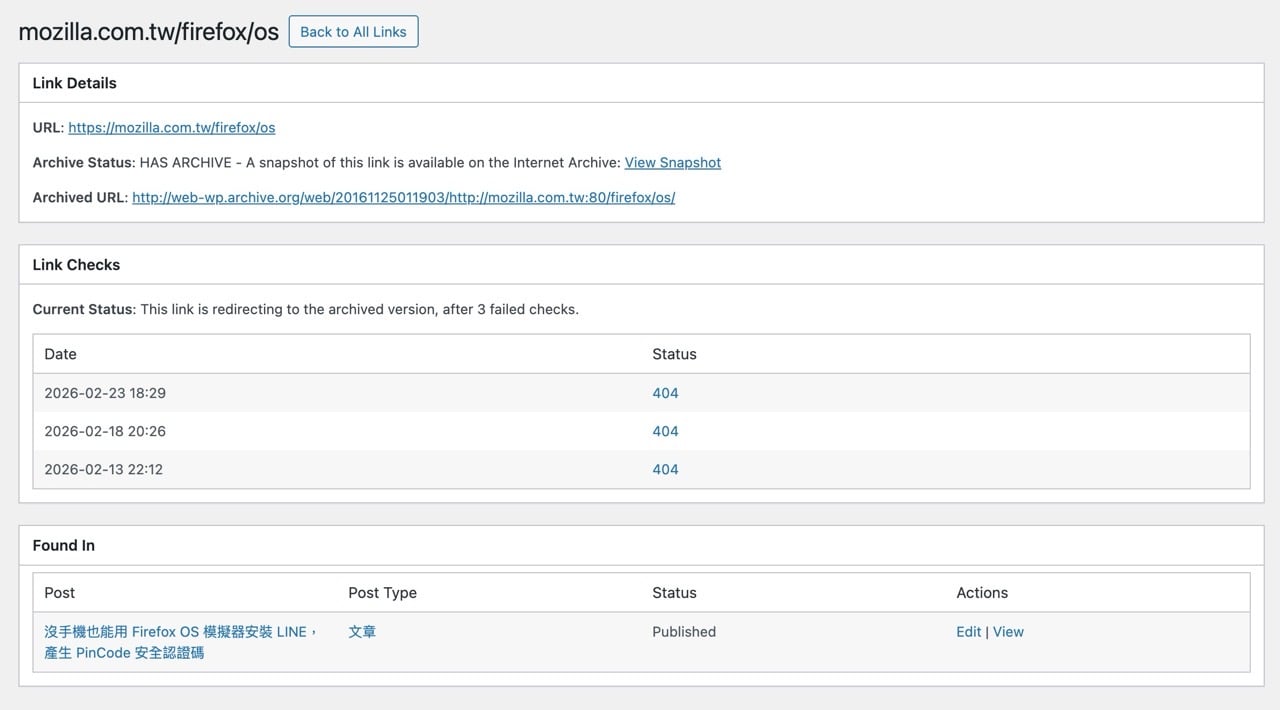View the published post via the View action
This screenshot has height=710, width=1280.
[x=1008, y=631]
